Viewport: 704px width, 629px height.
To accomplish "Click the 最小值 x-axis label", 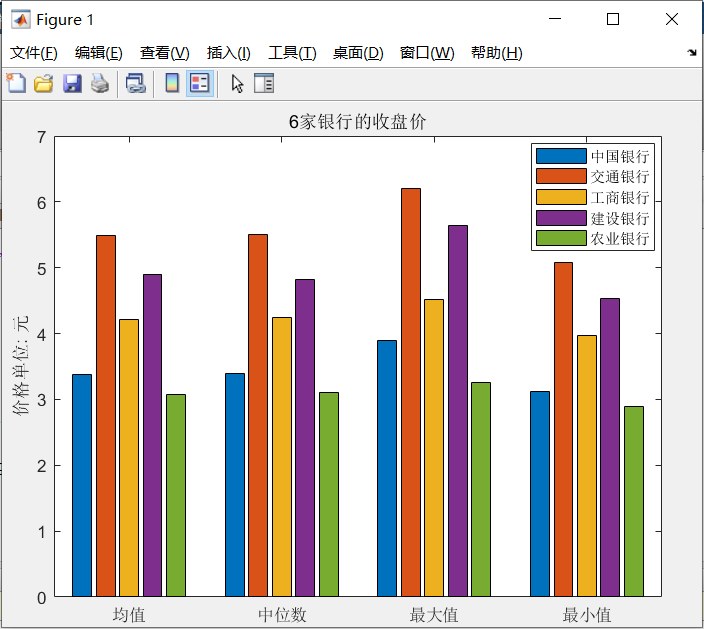I will point(587,615).
